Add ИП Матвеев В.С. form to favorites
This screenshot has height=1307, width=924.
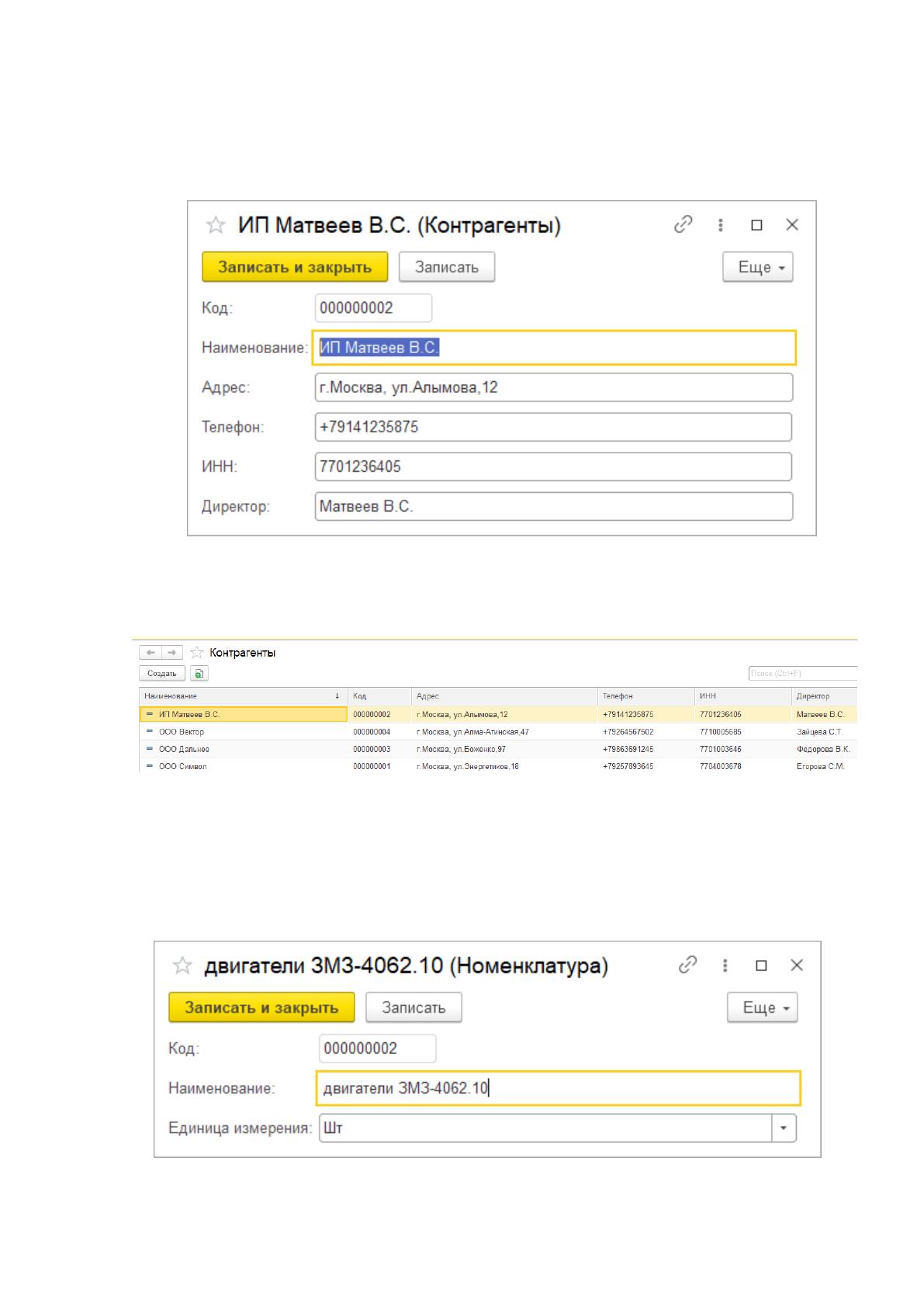pos(215,225)
